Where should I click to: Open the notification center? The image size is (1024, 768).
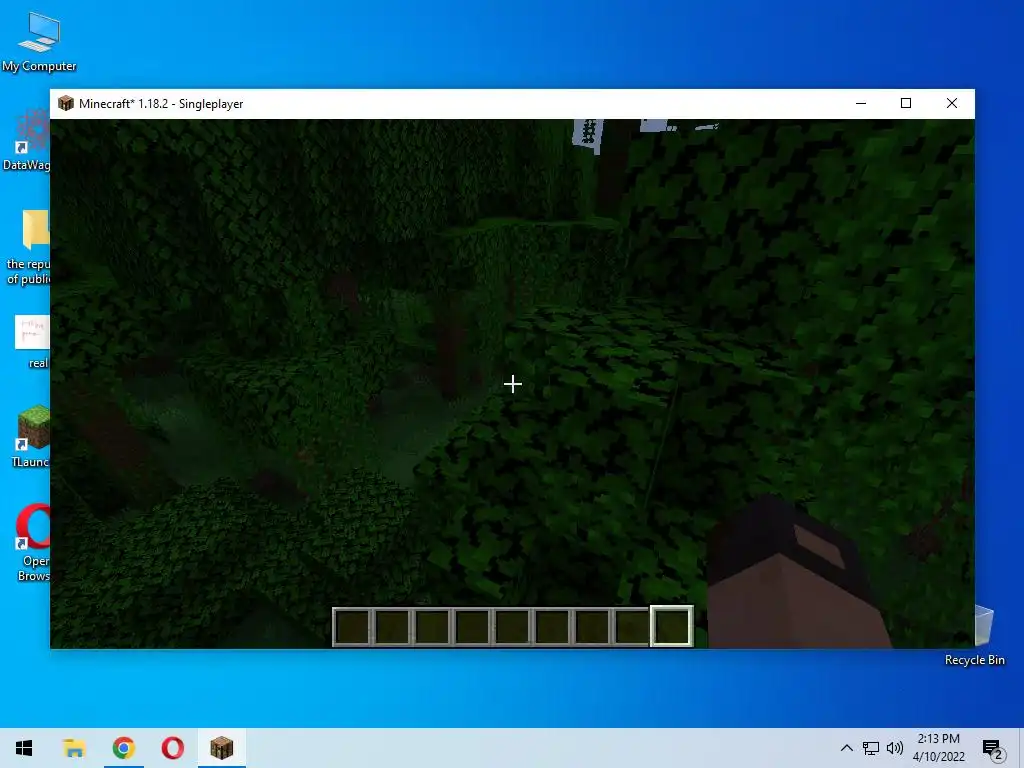tap(993, 749)
